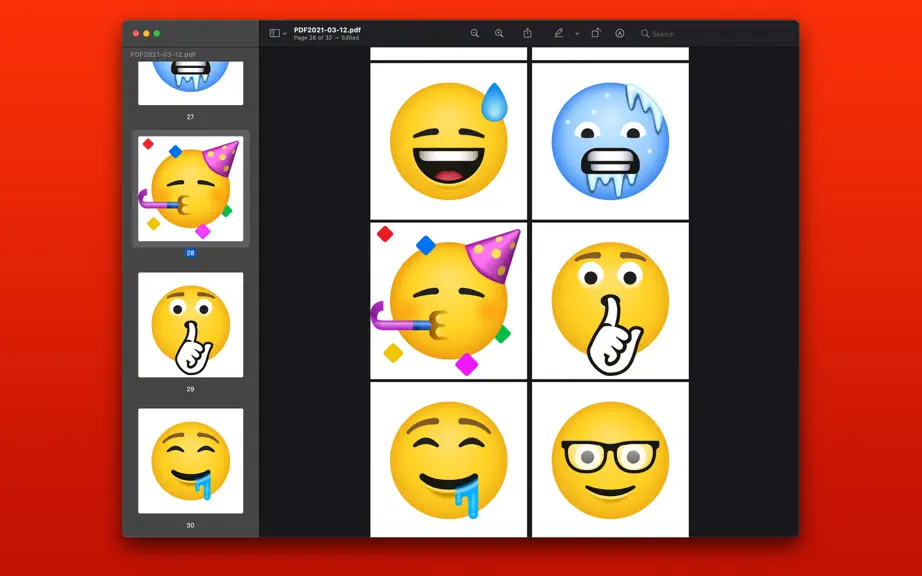This screenshot has width=922, height=576.
Task: Select page 28 party face thumbnail
Action: click(x=191, y=189)
